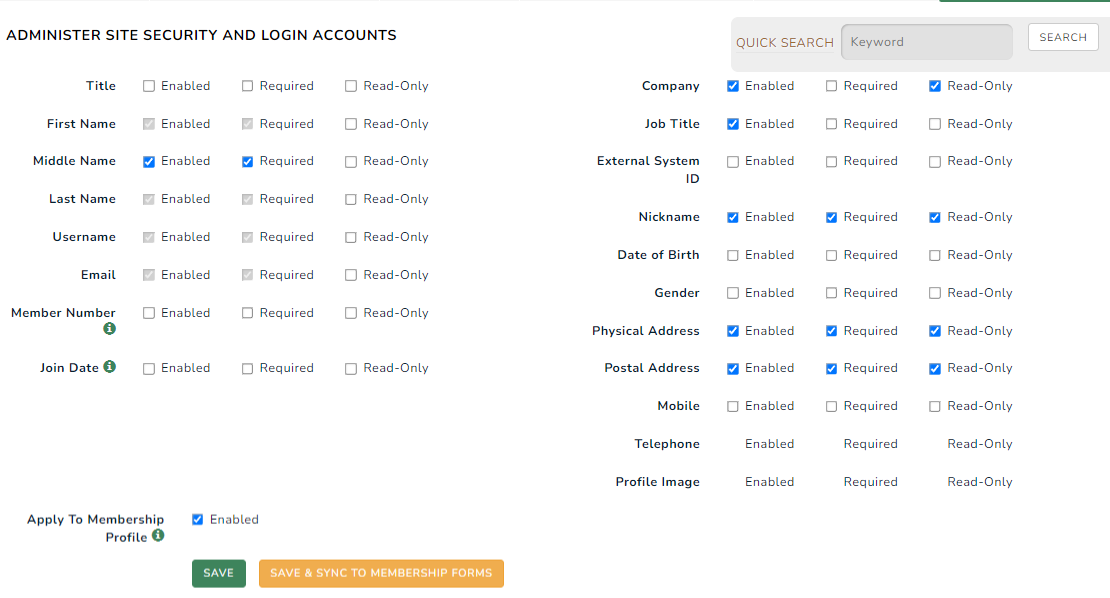
Task: Check Required for Date of Birth
Action: point(832,255)
